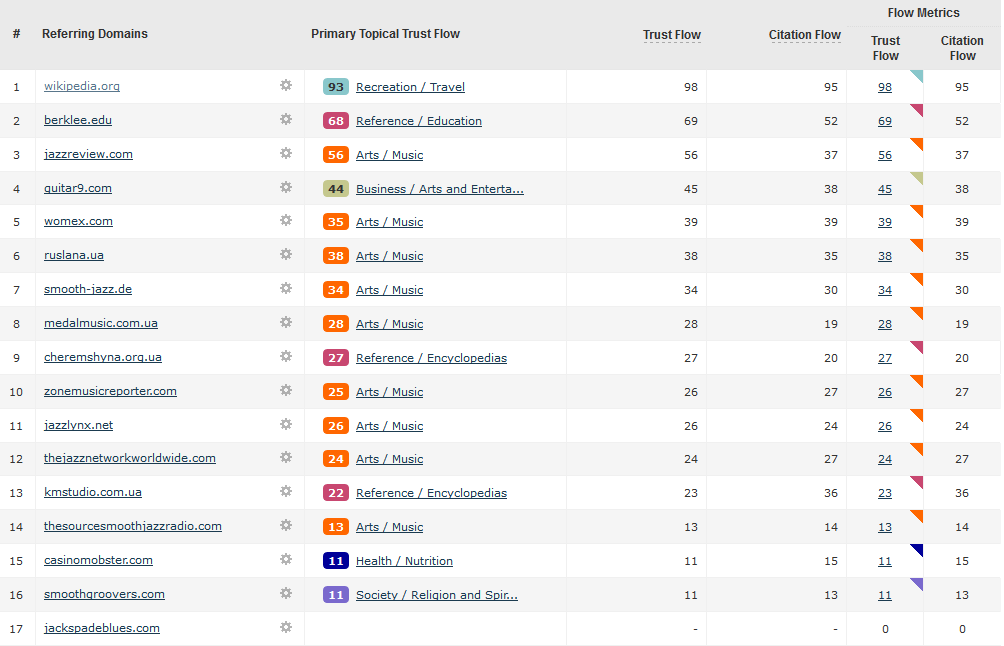This screenshot has width=1004, height=646.
Task: Open gear settings for jazzreview.com row
Action: point(286,153)
